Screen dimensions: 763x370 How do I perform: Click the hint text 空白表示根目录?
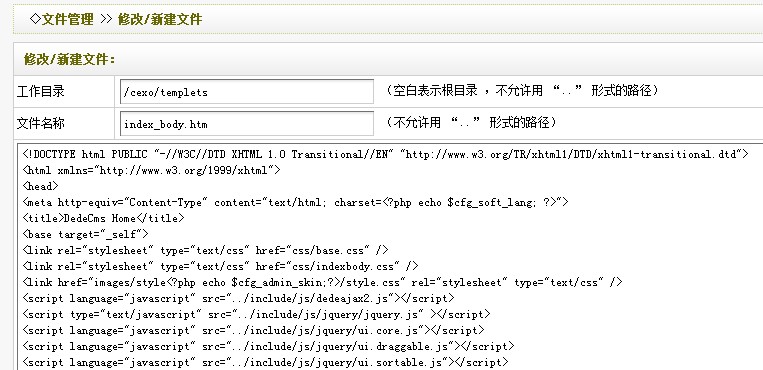coord(435,91)
